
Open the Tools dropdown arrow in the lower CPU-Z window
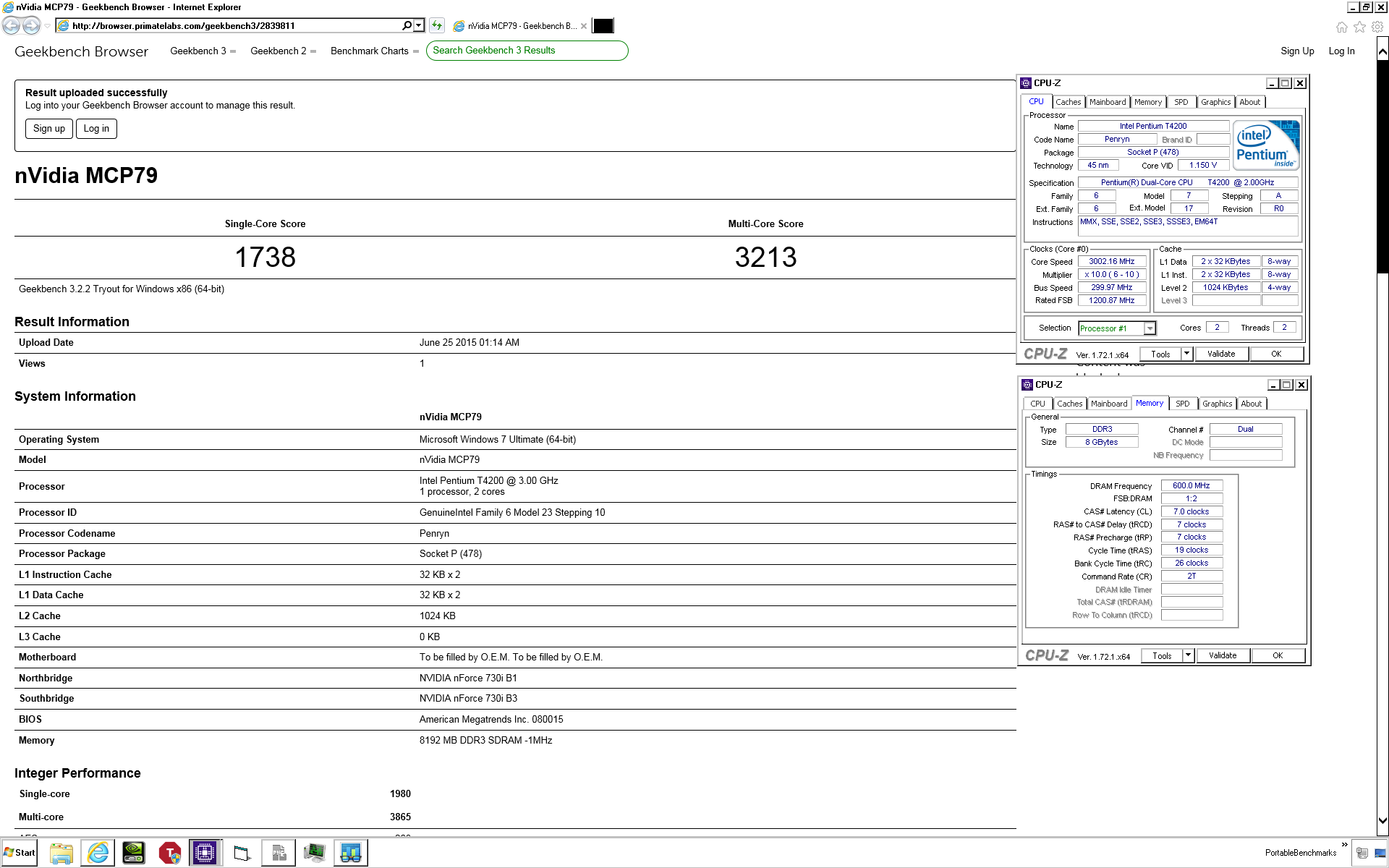pos(1188,656)
